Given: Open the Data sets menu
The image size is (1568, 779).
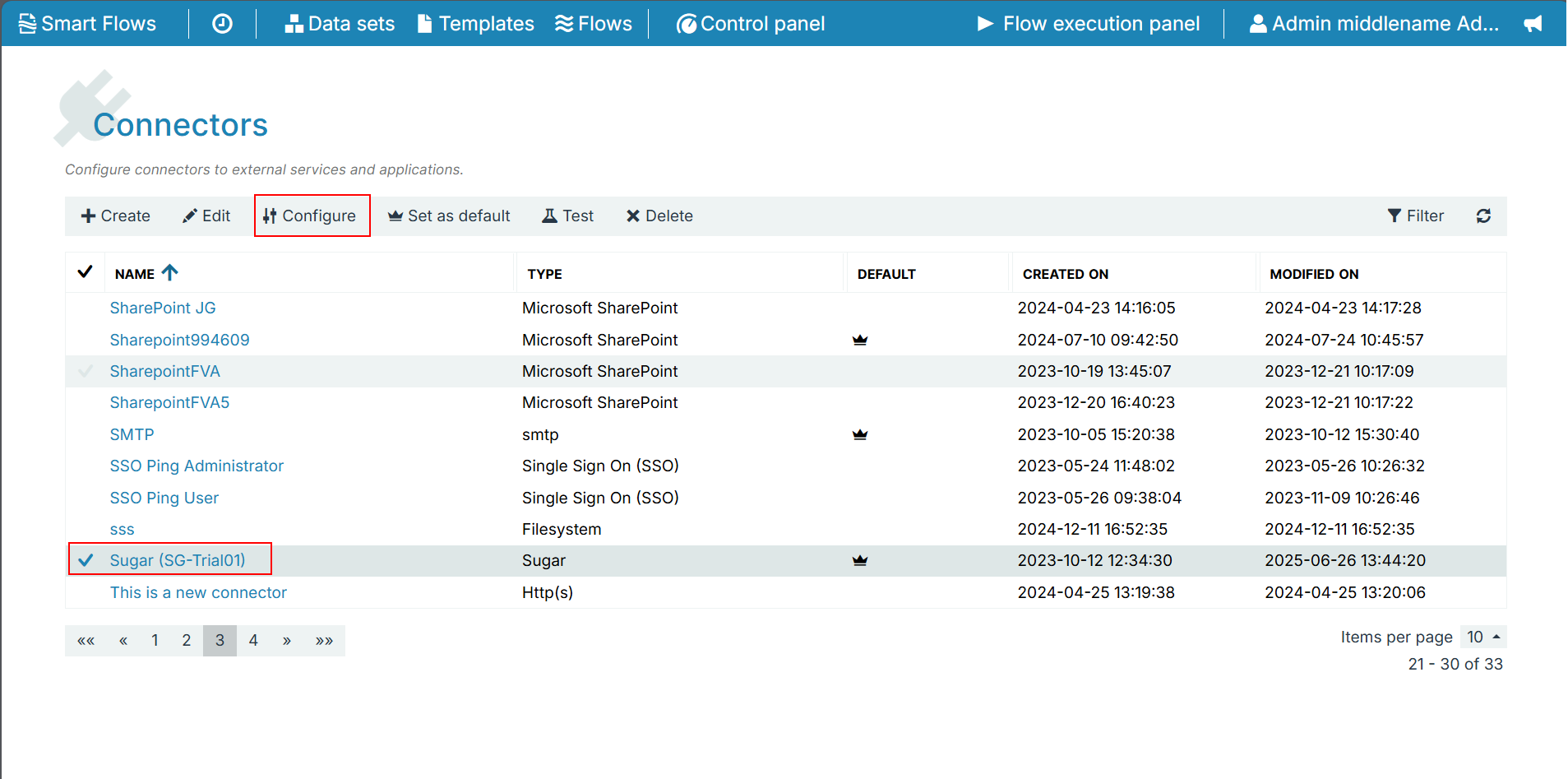Looking at the screenshot, I should pos(340,24).
